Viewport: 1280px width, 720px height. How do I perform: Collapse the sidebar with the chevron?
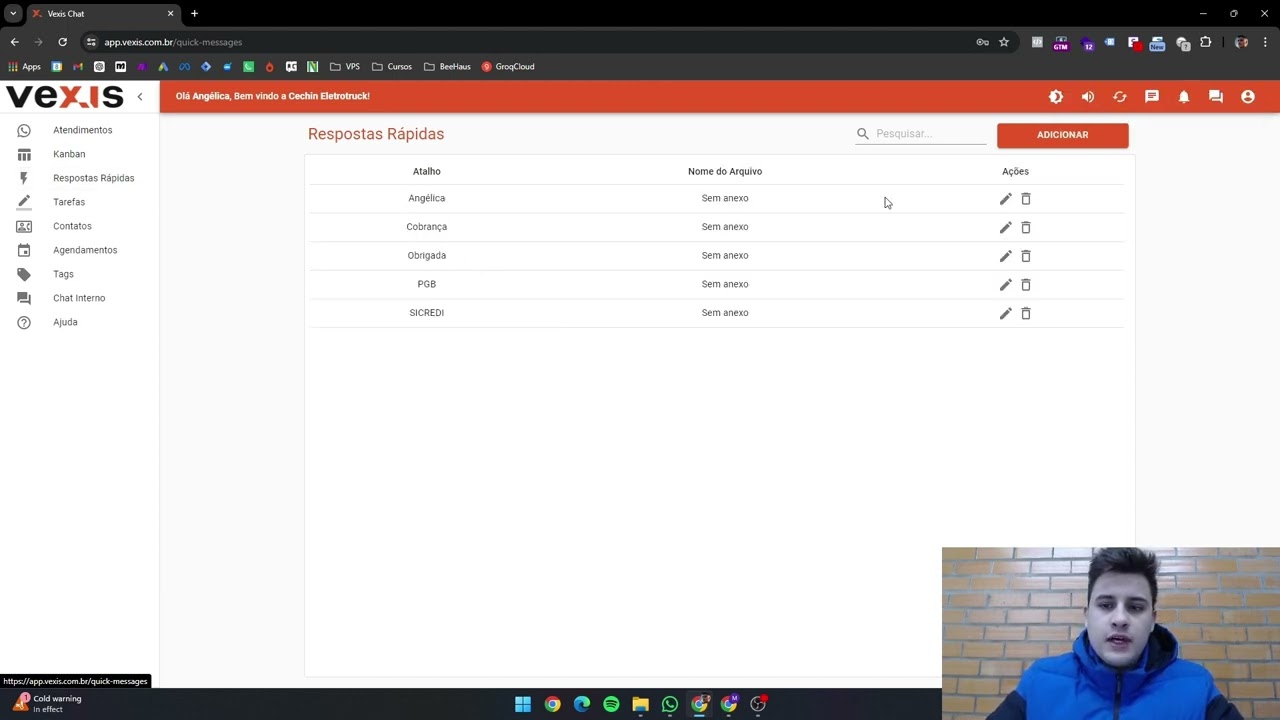(140, 97)
